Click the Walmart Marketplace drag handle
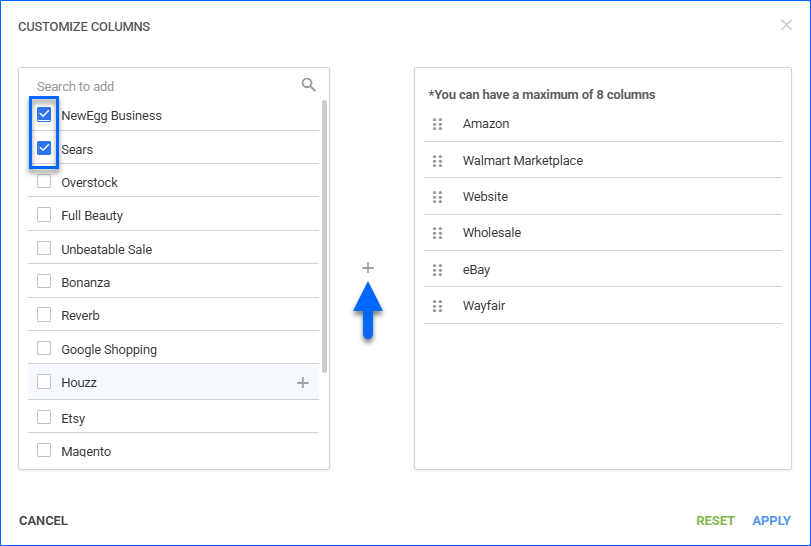 tap(437, 161)
